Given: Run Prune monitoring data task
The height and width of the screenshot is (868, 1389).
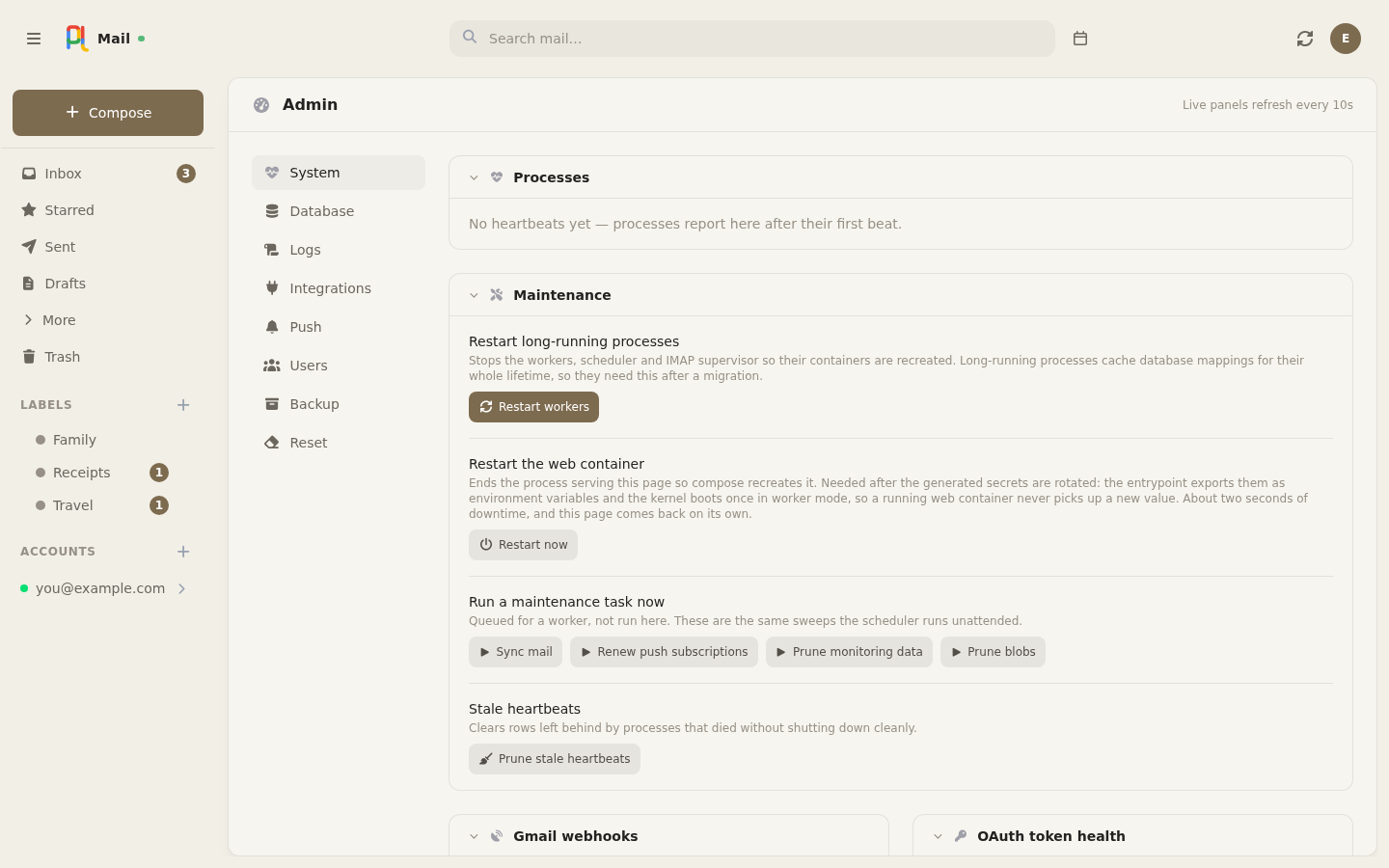Looking at the screenshot, I should click(849, 652).
